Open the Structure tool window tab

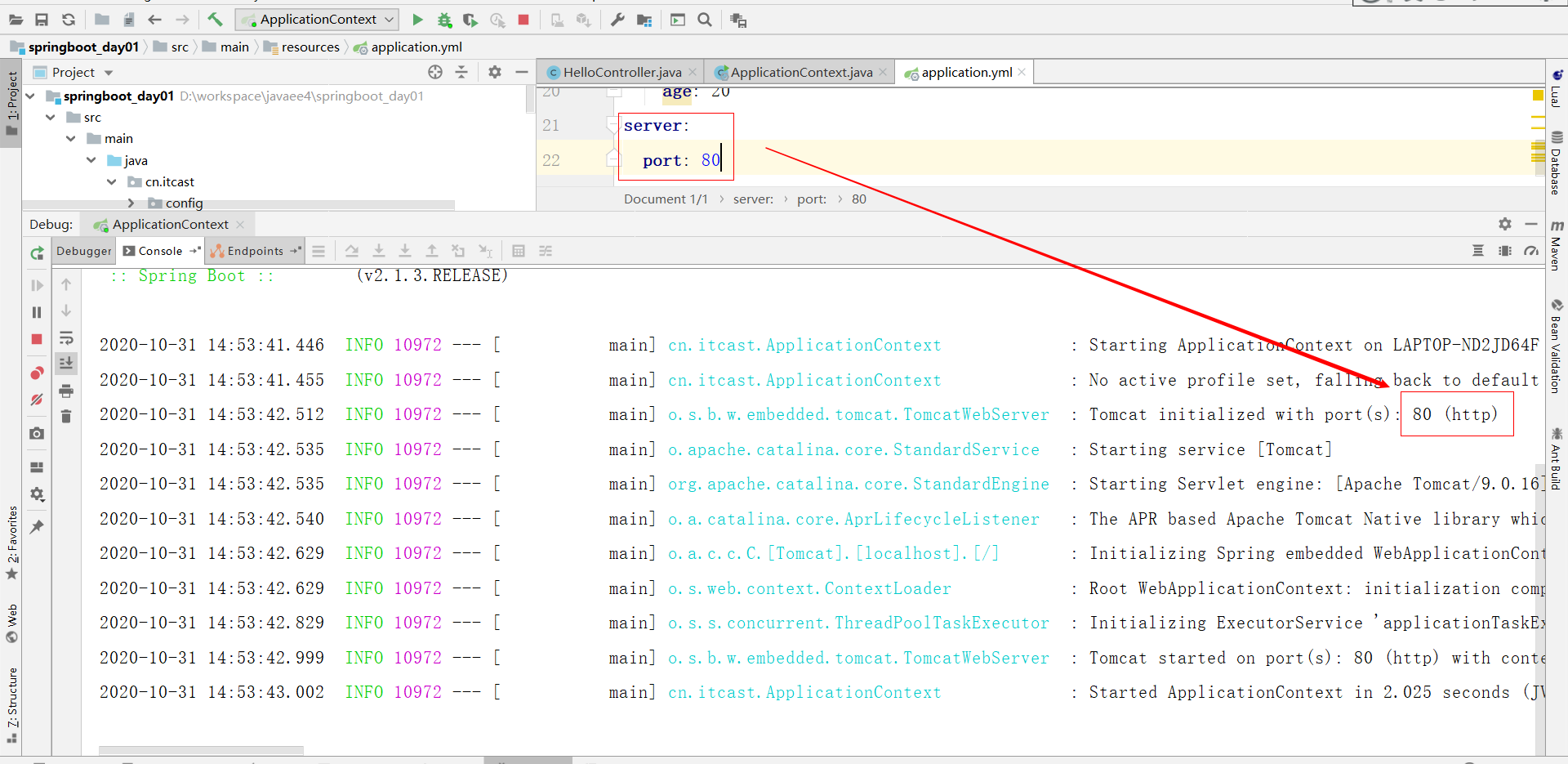[x=12, y=705]
